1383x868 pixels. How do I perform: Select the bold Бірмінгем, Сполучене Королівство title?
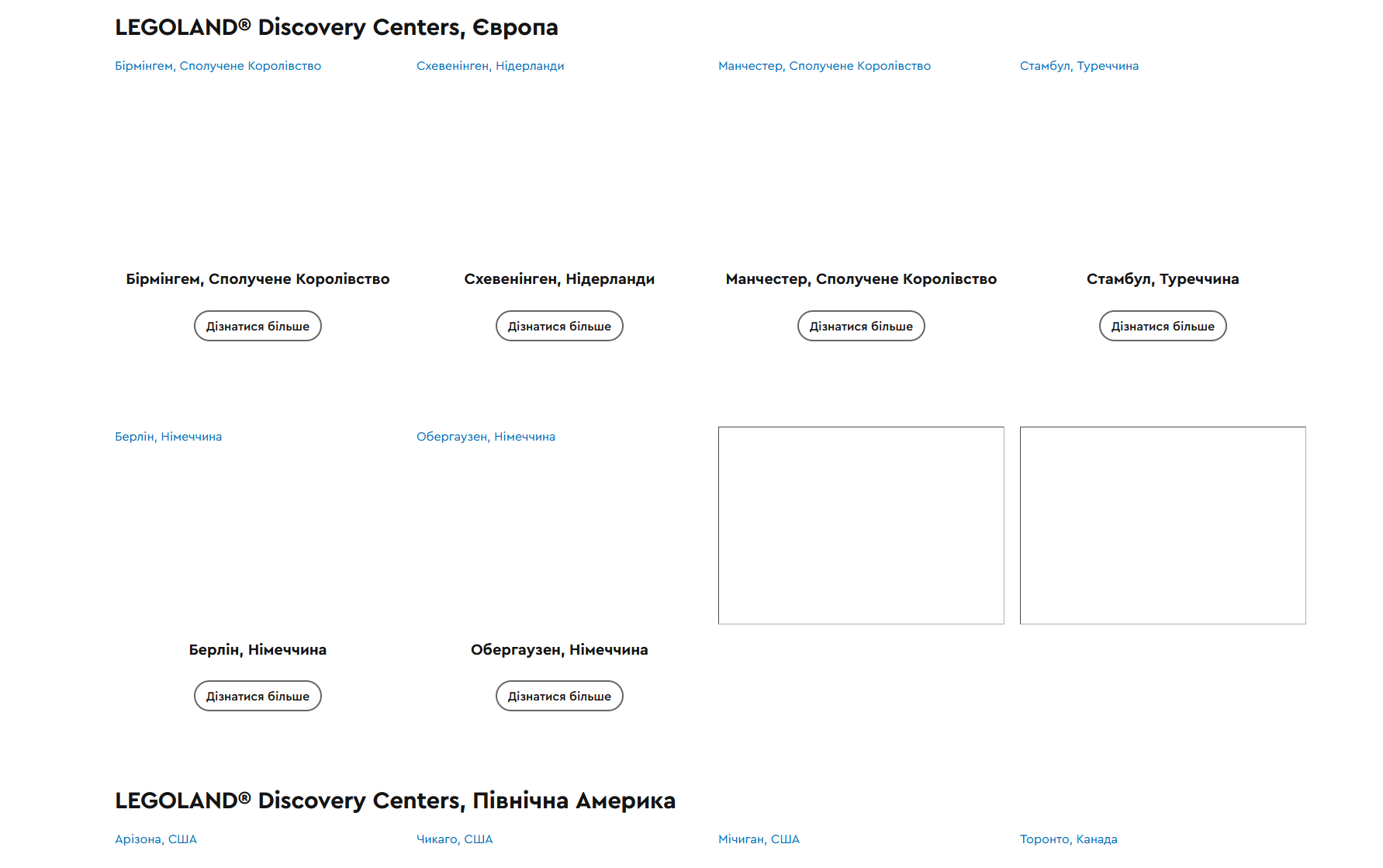point(258,279)
